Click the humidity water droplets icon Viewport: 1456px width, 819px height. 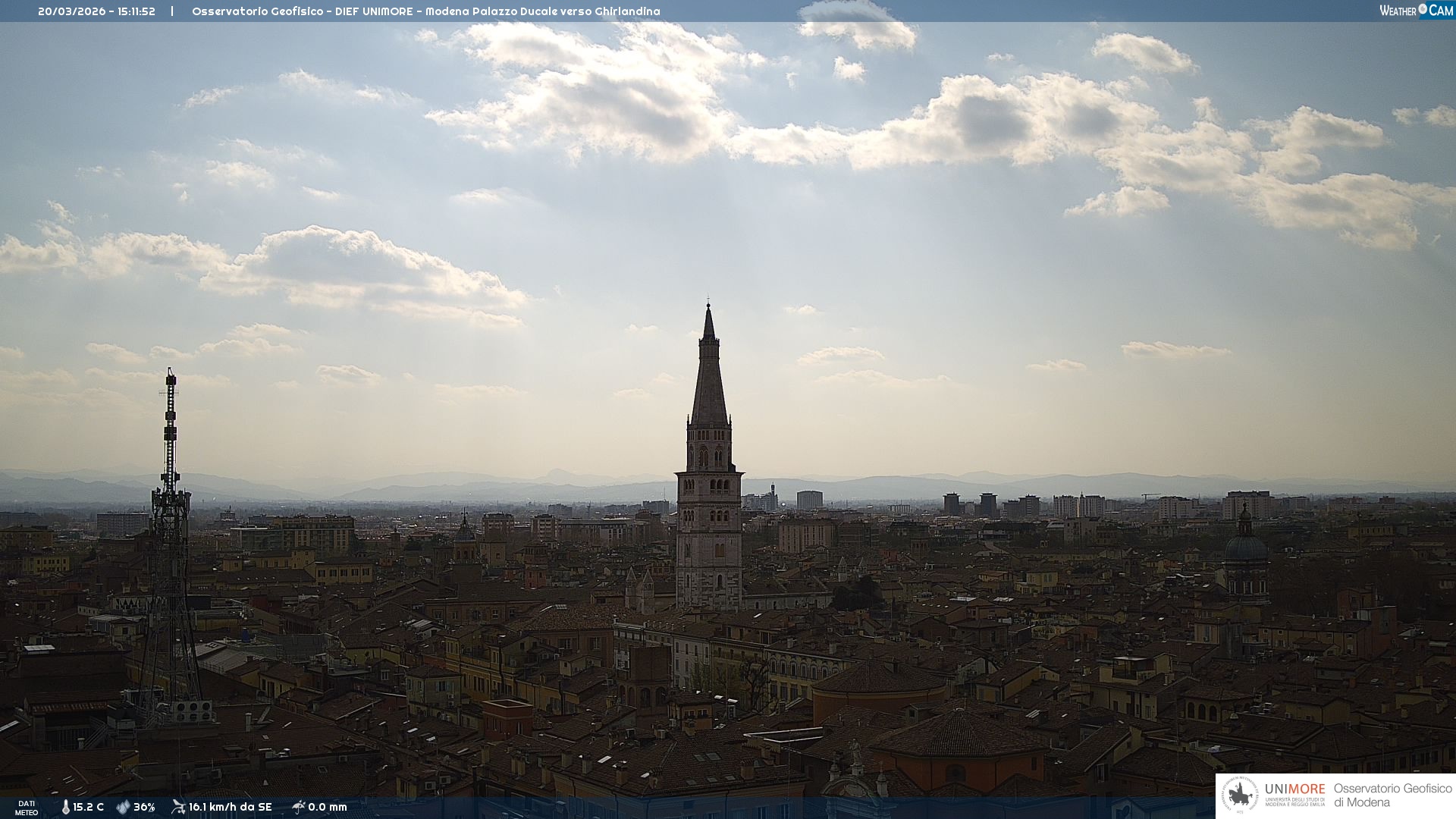(x=123, y=808)
